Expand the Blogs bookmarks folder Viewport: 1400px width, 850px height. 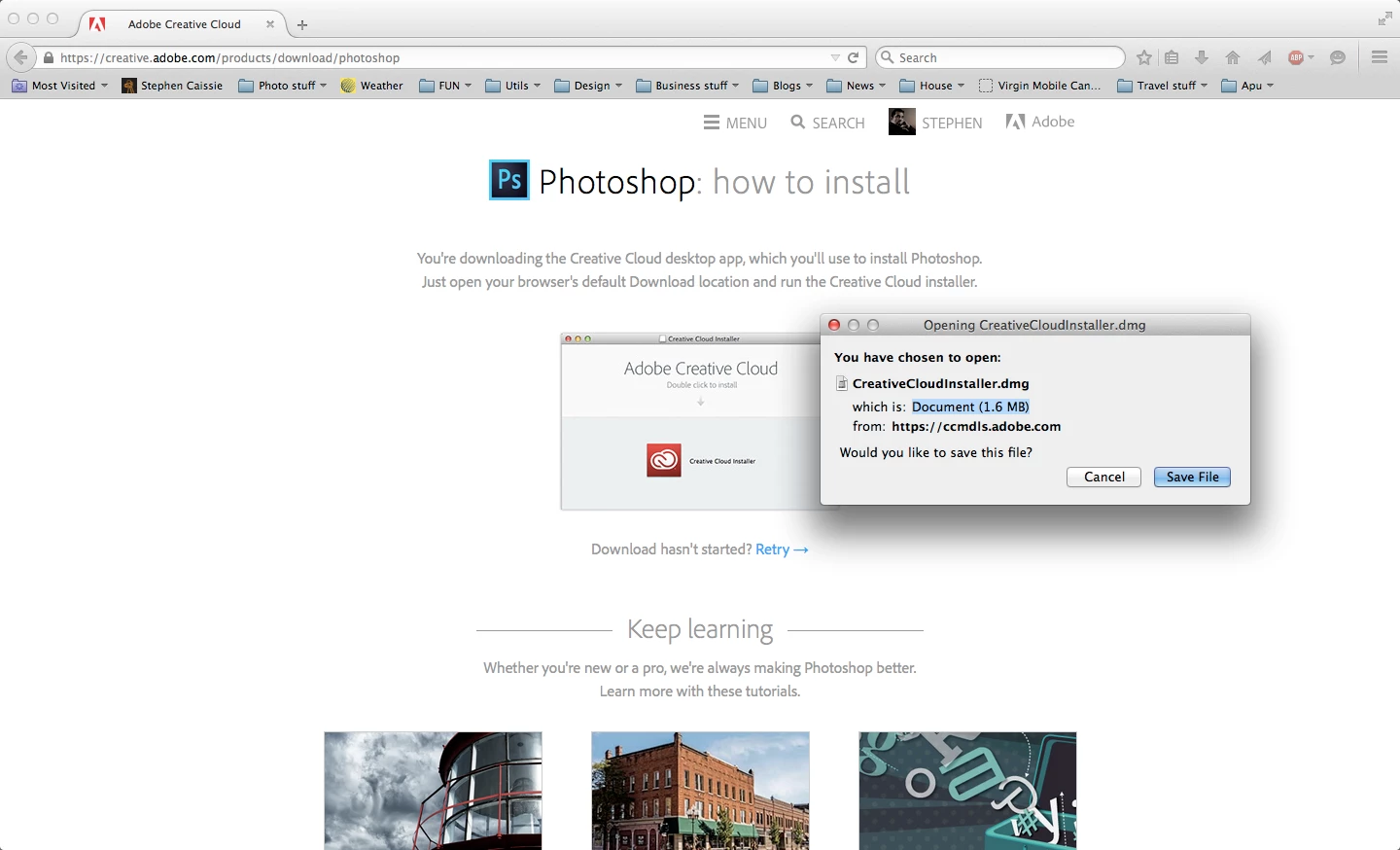click(783, 86)
